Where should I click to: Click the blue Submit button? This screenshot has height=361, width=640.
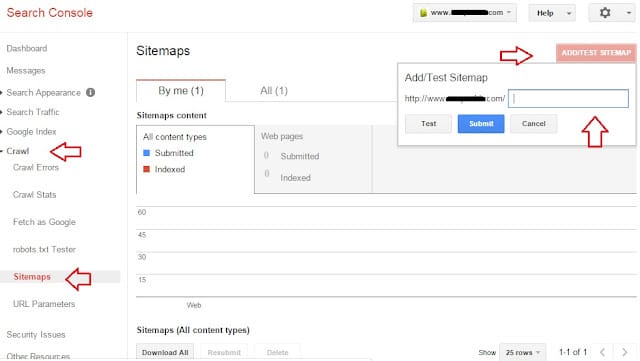(481, 124)
